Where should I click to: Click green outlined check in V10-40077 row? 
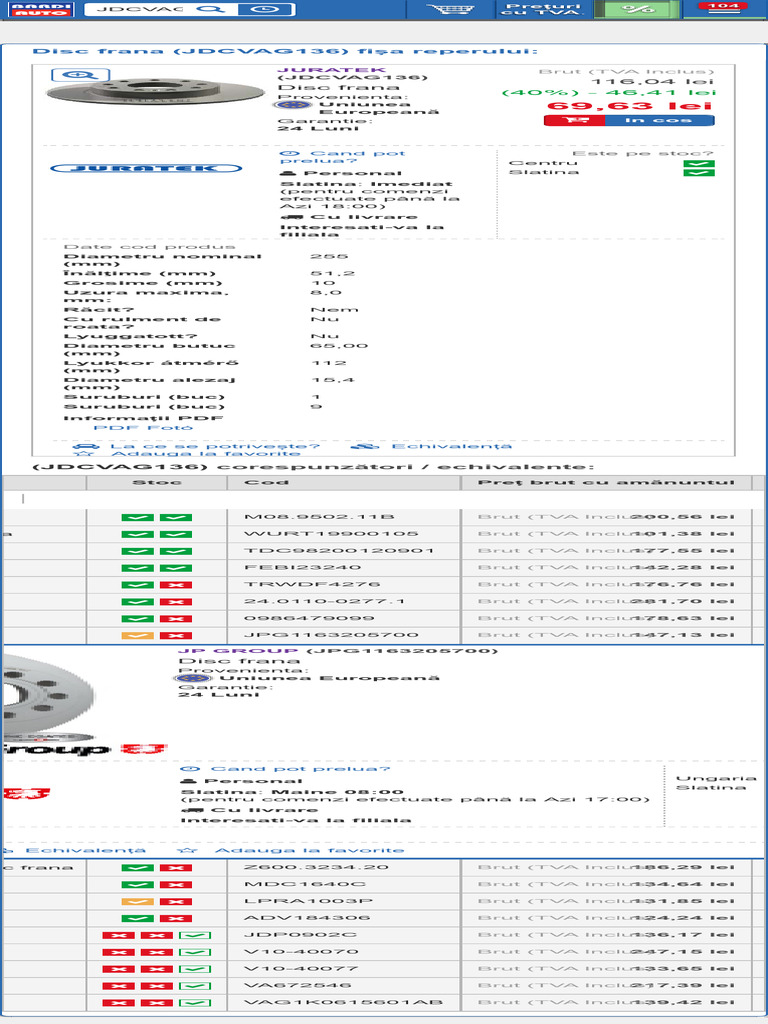(195, 969)
